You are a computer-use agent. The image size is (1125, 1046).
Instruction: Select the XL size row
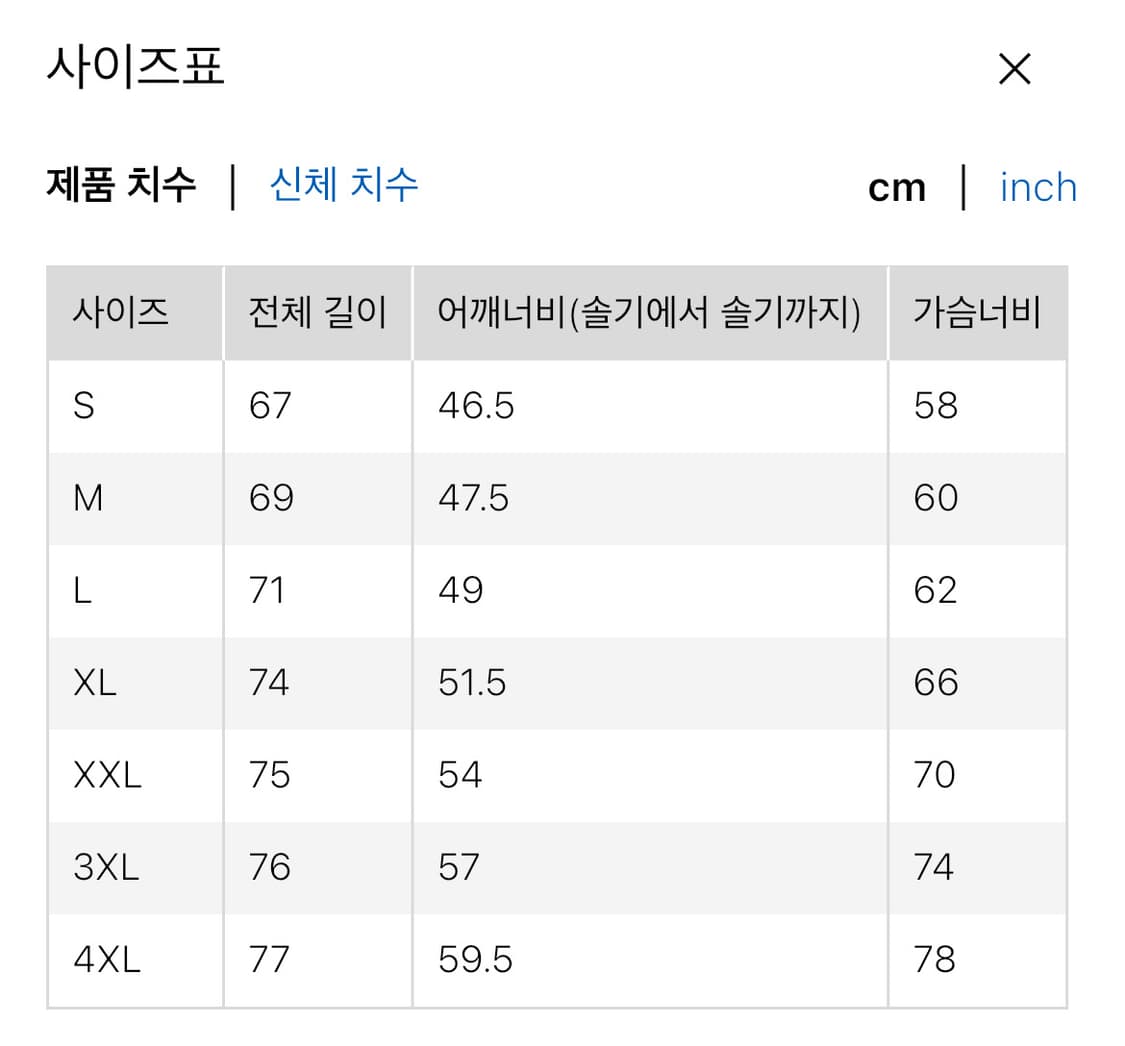pos(94,682)
